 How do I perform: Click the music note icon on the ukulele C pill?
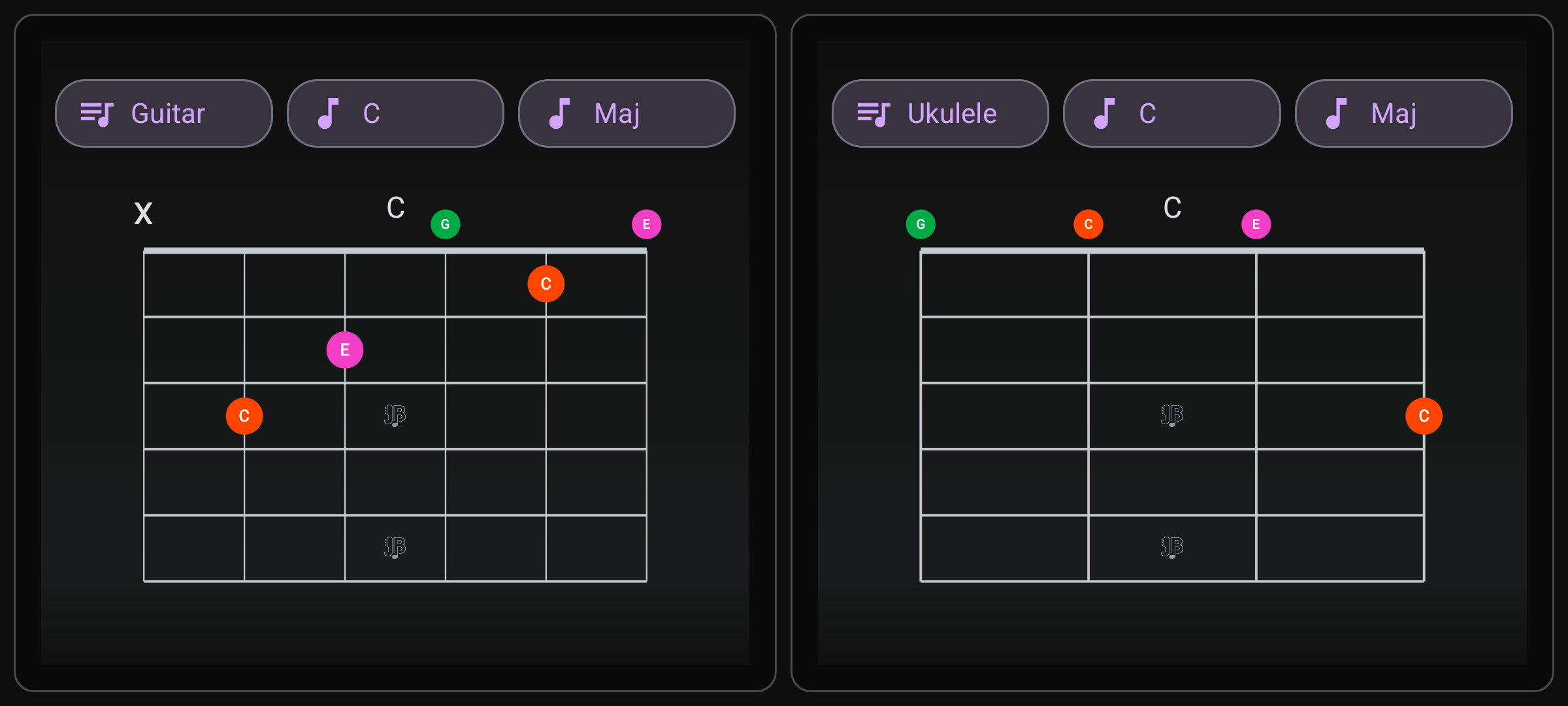click(1105, 112)
